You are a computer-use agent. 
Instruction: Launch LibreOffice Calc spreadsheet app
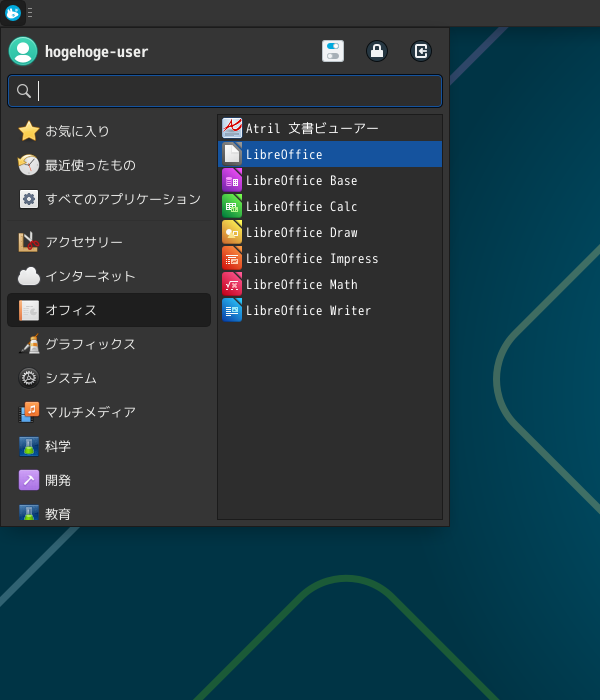(x=301, y=207)
